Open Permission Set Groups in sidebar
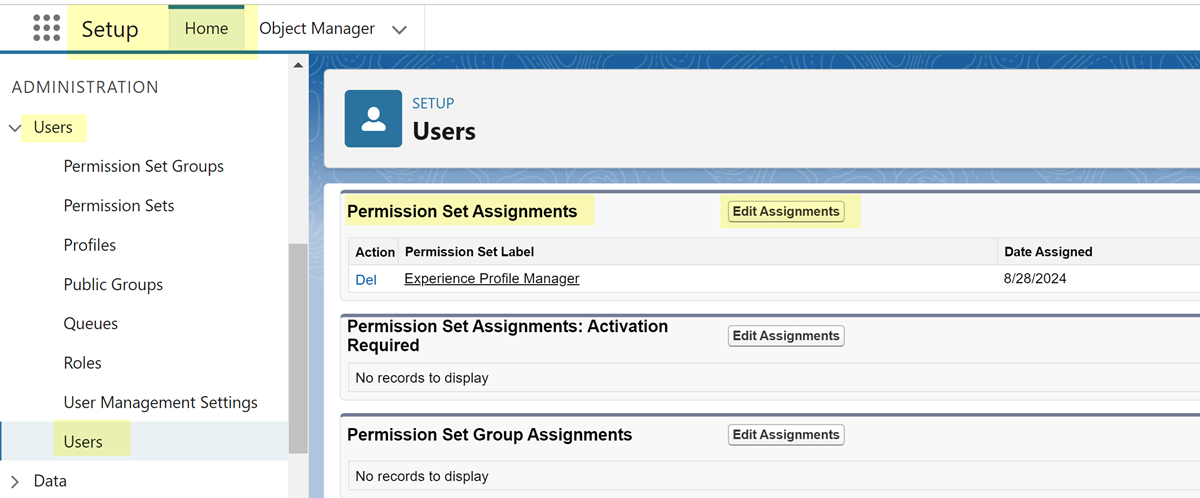 (143, 166)
